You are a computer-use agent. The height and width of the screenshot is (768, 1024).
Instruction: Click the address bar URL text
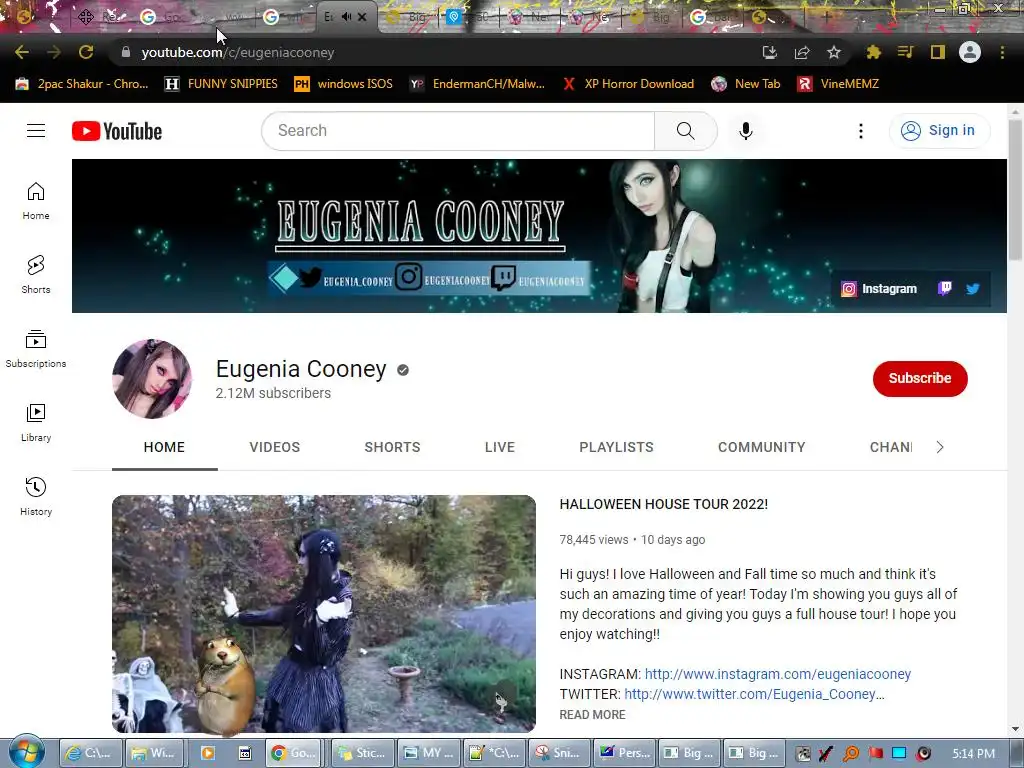(x=238, y=52)
